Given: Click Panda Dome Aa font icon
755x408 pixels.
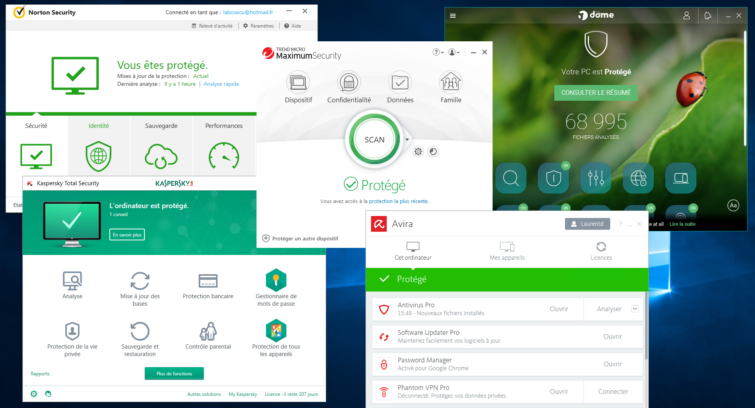Looking at the screenshot, I should pyautogui.click(x=733, y=206).
